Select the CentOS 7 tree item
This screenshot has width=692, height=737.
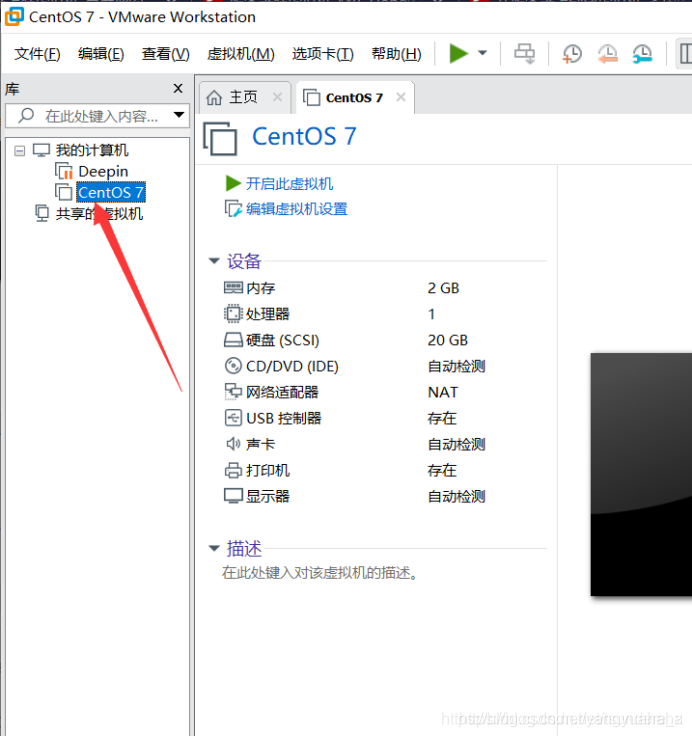[110, 192]
